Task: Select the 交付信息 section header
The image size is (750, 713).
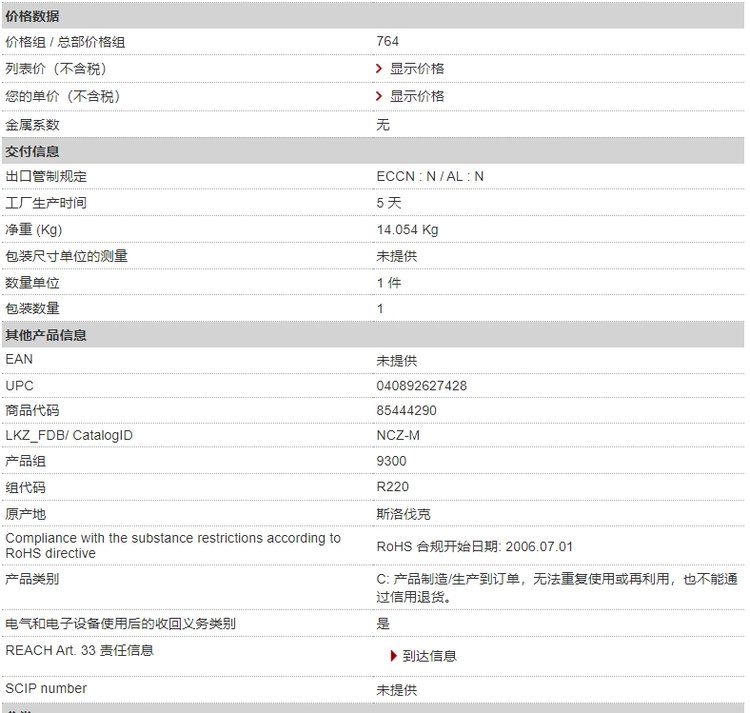Action: (x=33, y=151)
